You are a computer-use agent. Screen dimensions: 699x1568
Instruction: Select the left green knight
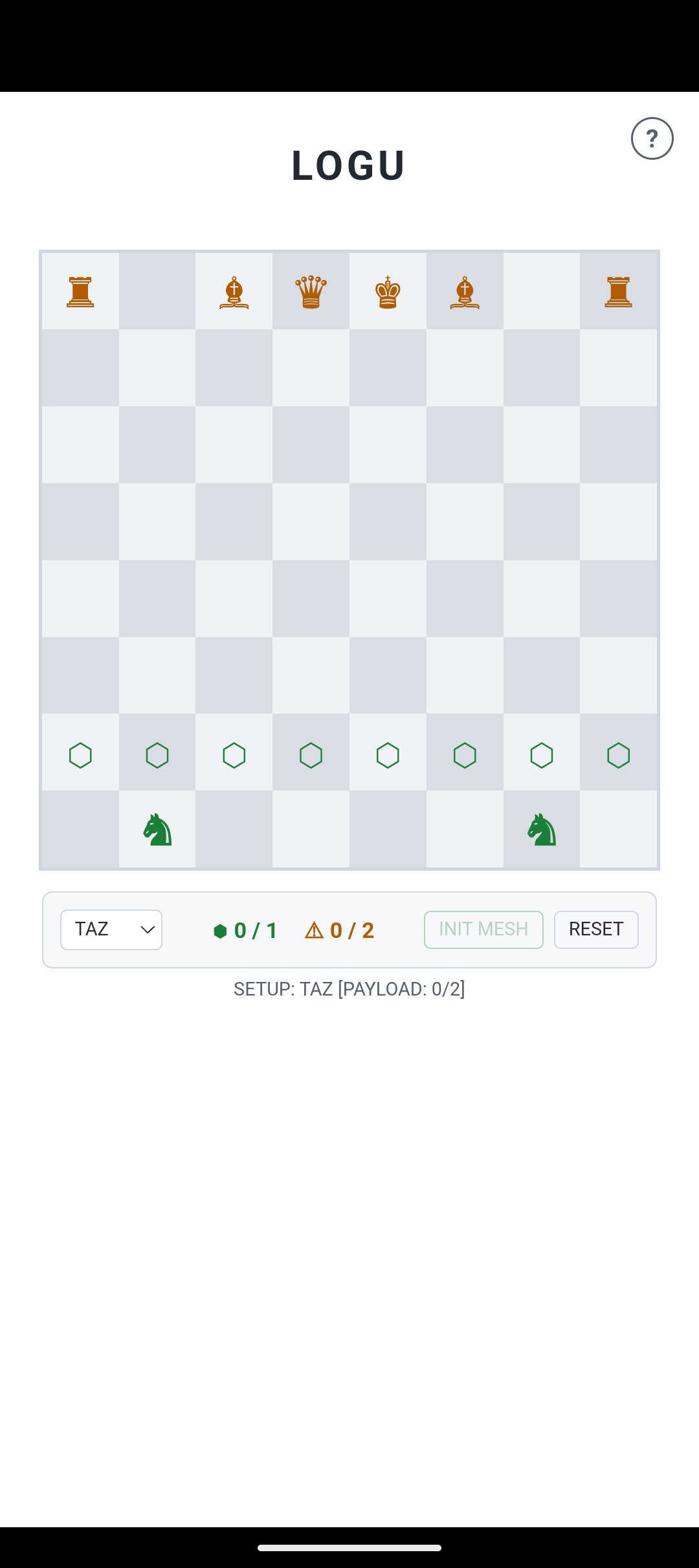(x=157, y=829)
